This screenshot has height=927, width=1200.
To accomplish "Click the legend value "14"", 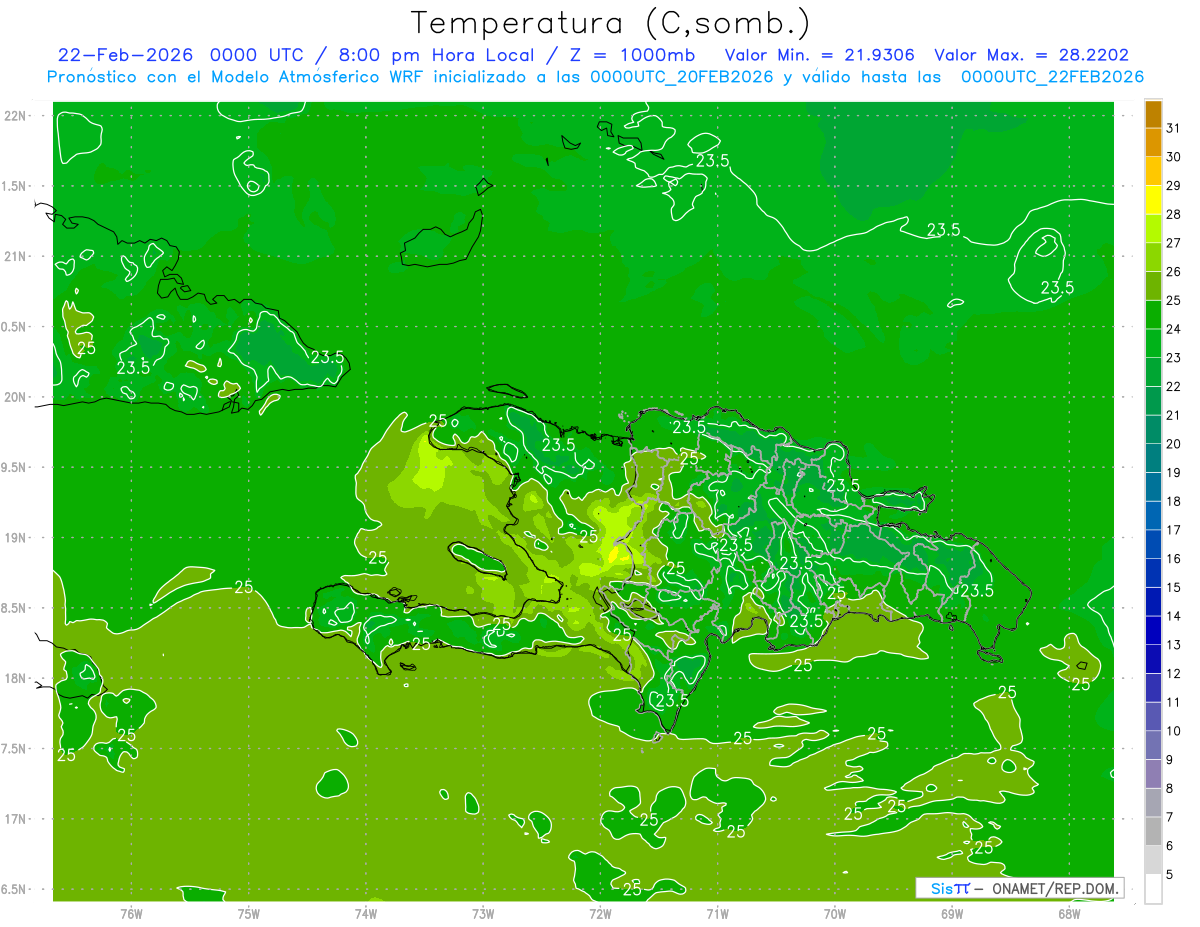I will pyautogui.click(x=1174, y=616).
